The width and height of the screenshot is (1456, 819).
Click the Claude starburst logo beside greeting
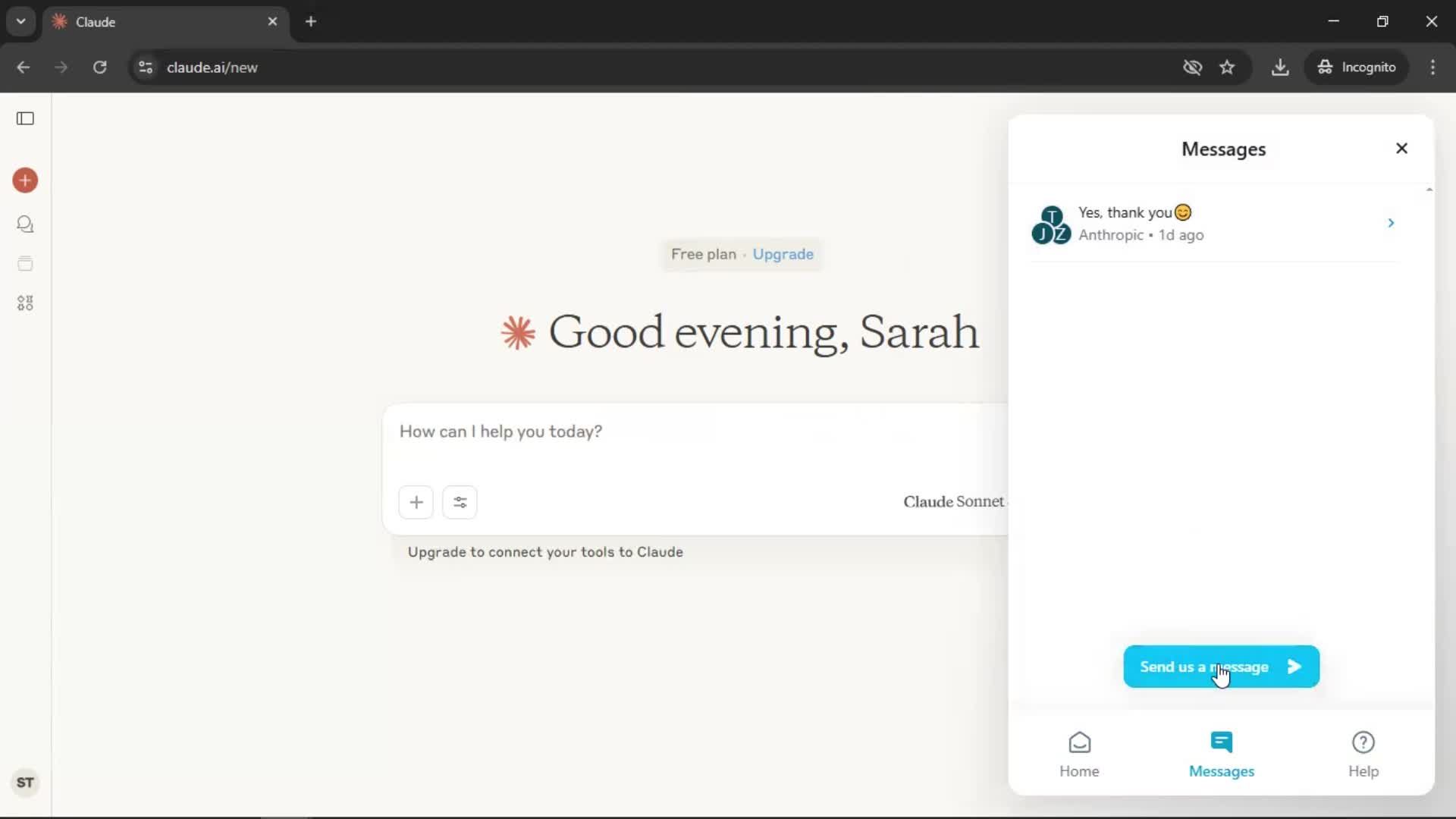(518, 332)
